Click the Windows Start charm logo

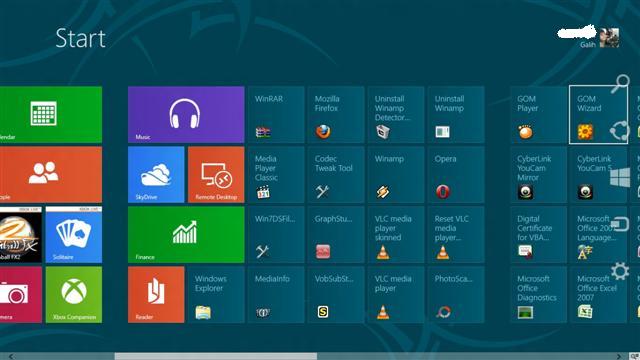coord(620,178)
